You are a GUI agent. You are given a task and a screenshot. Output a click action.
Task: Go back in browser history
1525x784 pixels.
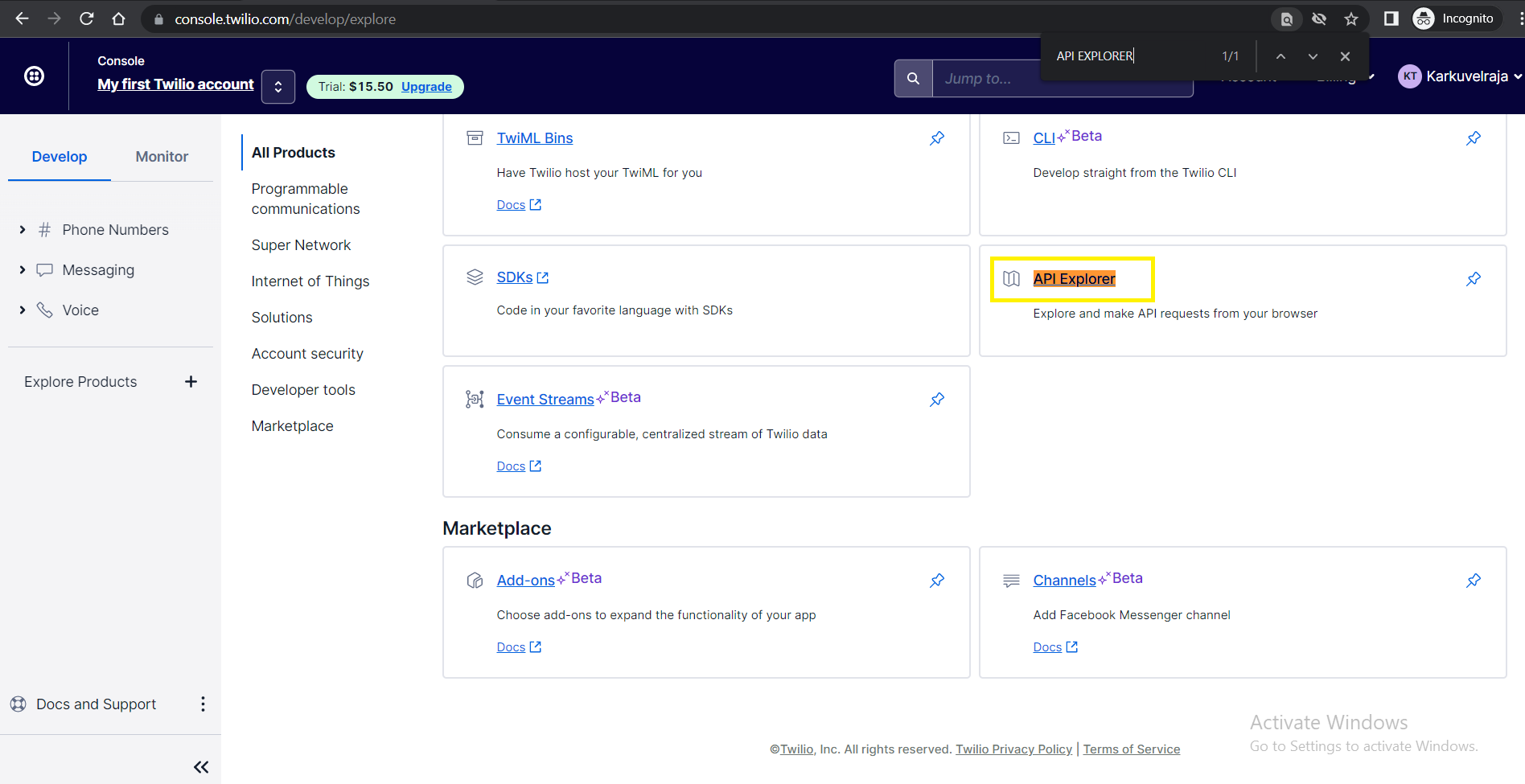pyautogui.click(x=22, y=18)
